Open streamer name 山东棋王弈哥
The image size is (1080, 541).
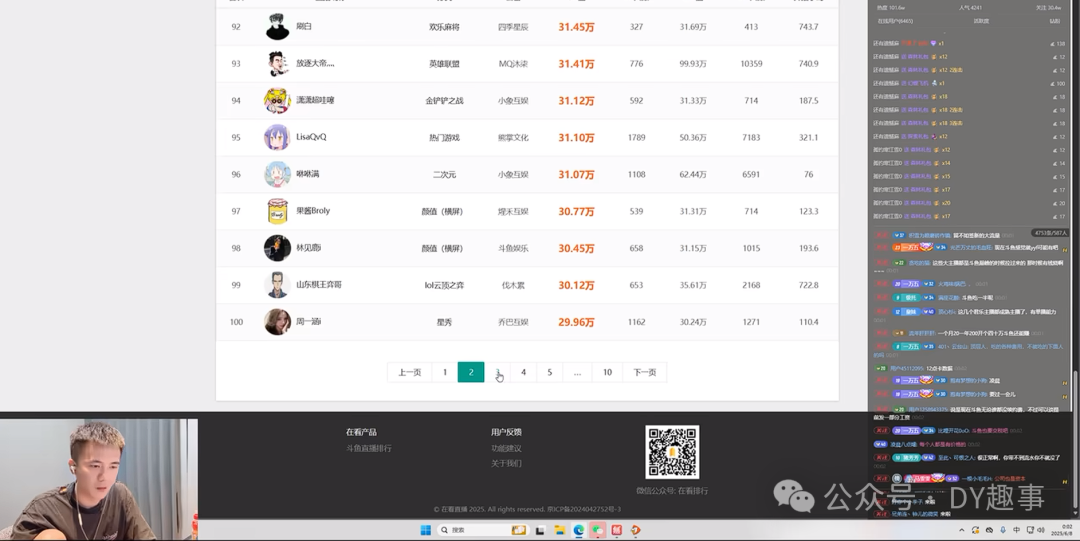point(319,285)
